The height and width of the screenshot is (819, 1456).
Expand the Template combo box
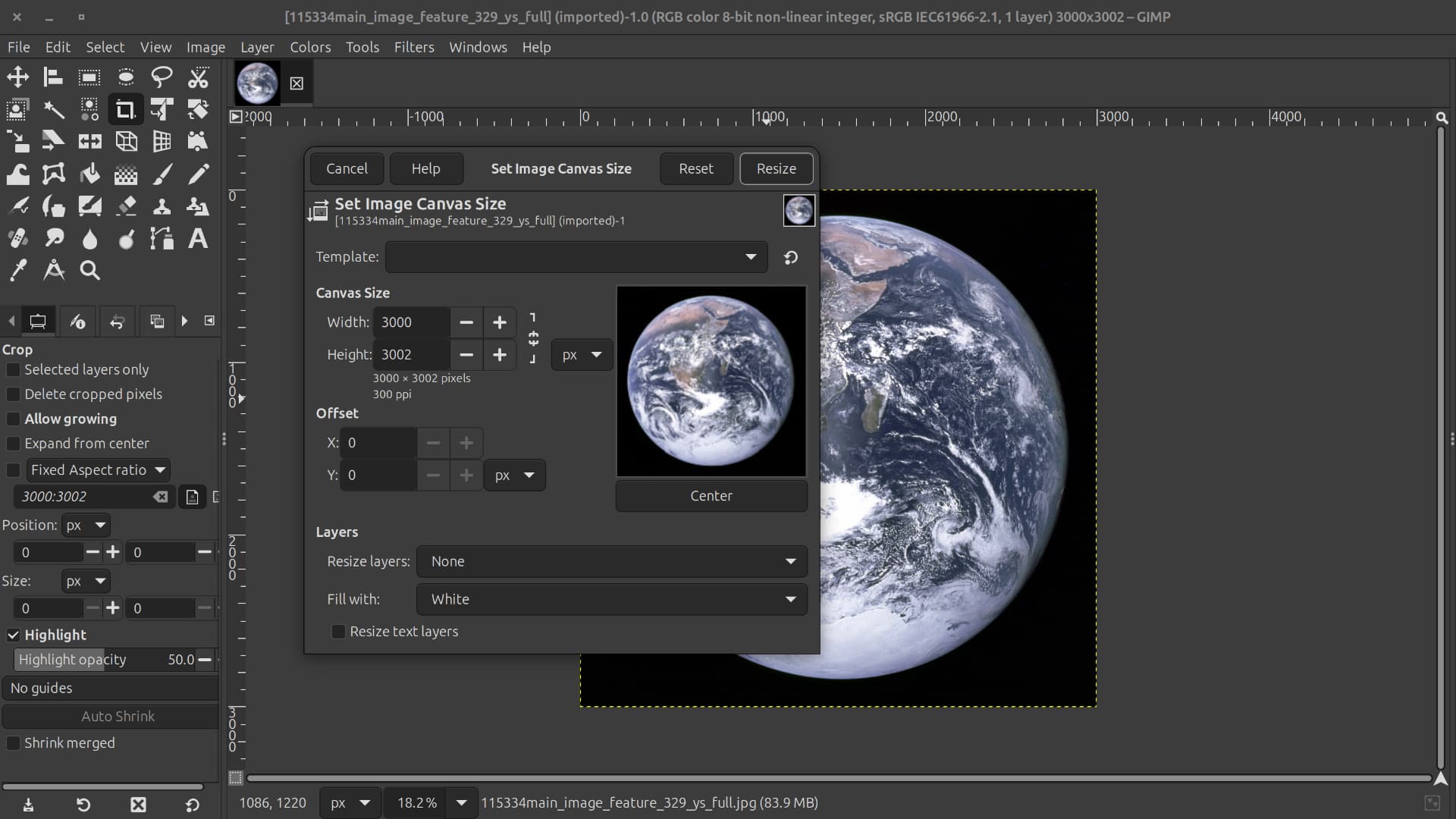[x=576, y=257]
